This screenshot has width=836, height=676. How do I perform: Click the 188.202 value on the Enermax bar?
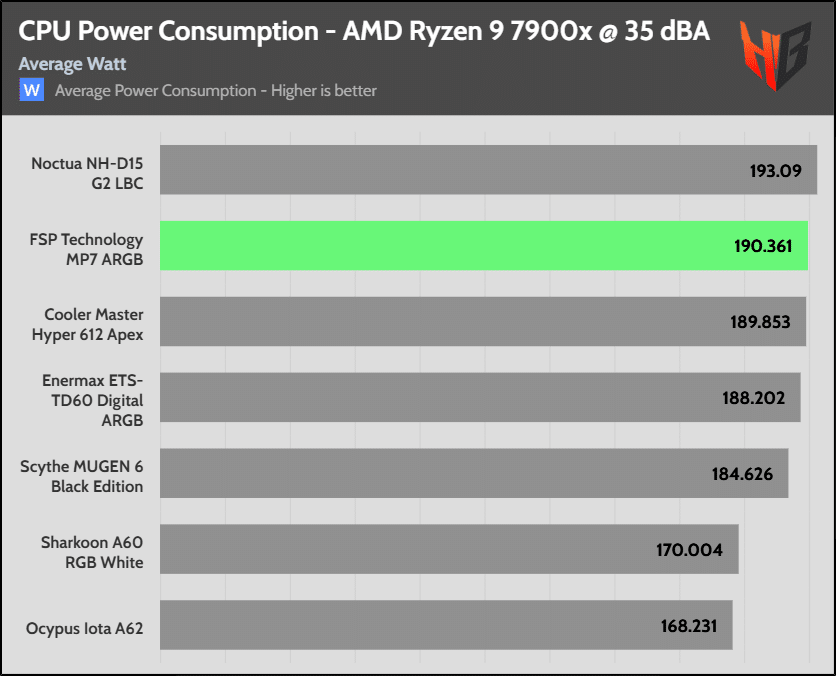coord(753,398)
